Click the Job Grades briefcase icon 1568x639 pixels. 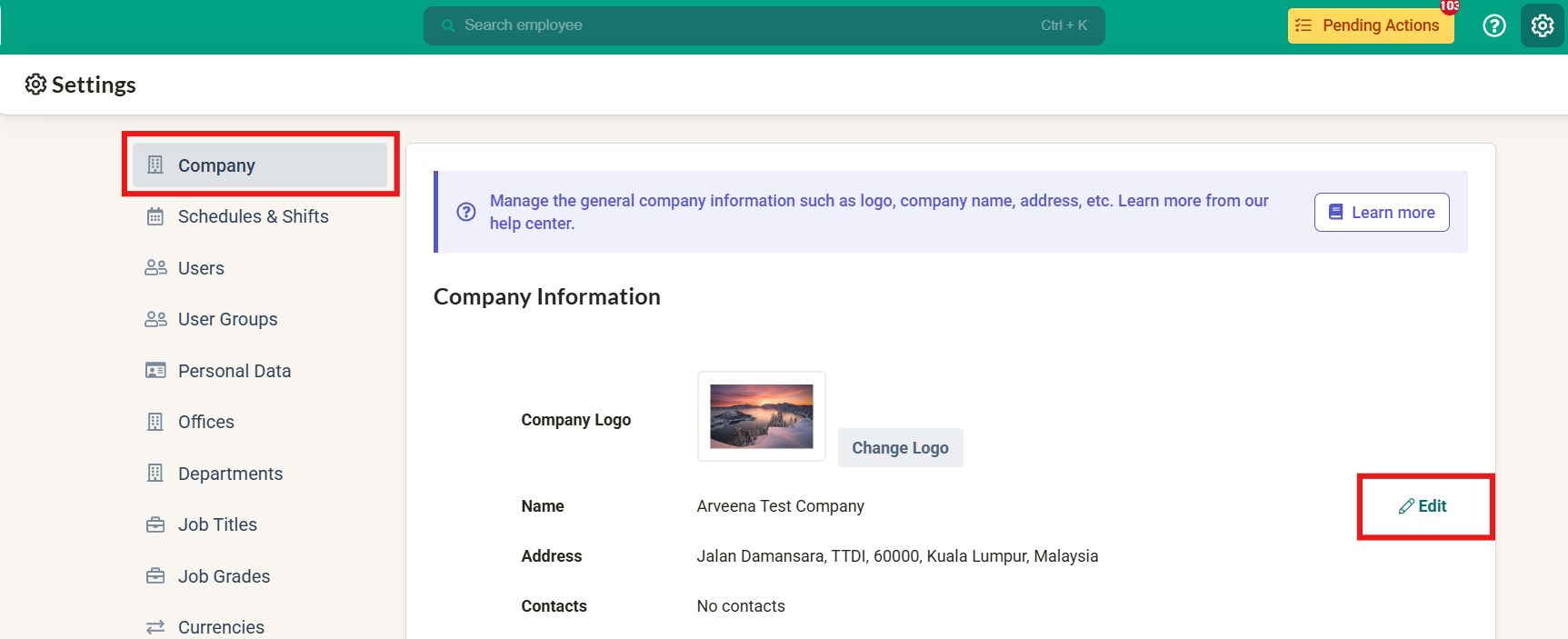pyautogui.click(x=155, y=575)
